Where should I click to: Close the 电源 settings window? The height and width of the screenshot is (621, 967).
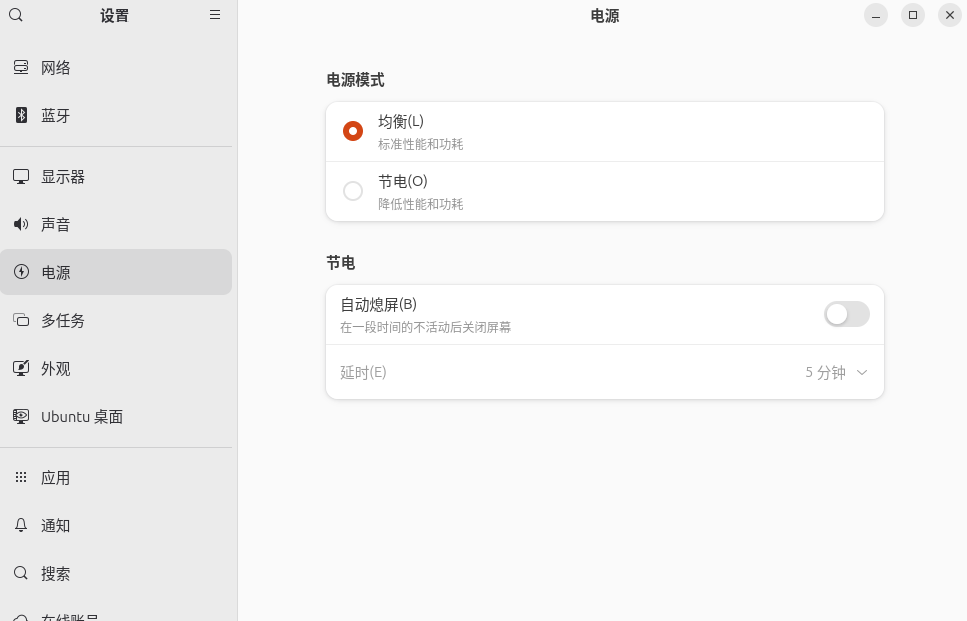pos(950,15)
